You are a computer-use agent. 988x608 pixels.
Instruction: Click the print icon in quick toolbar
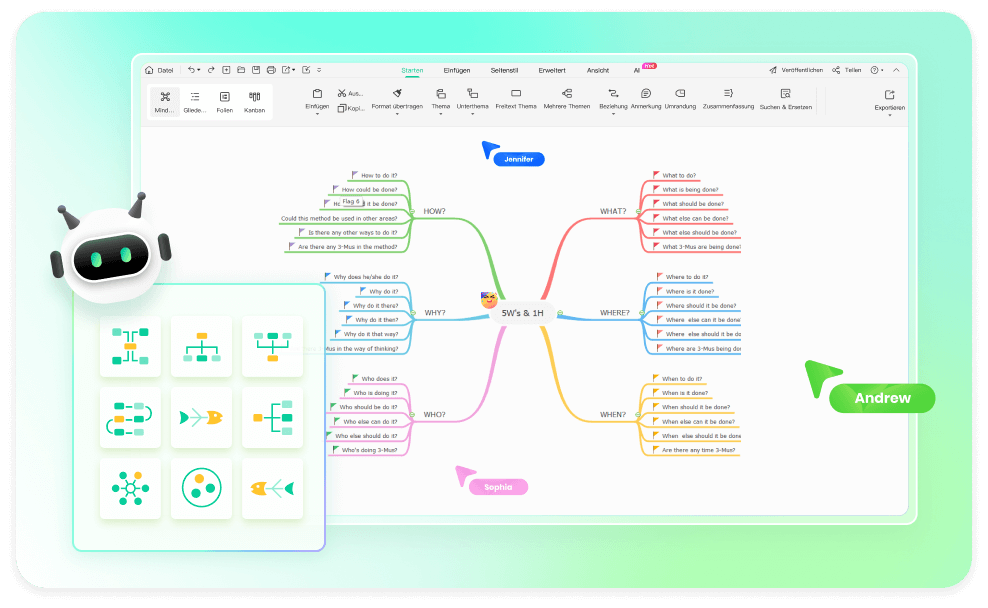coord(271,70)
